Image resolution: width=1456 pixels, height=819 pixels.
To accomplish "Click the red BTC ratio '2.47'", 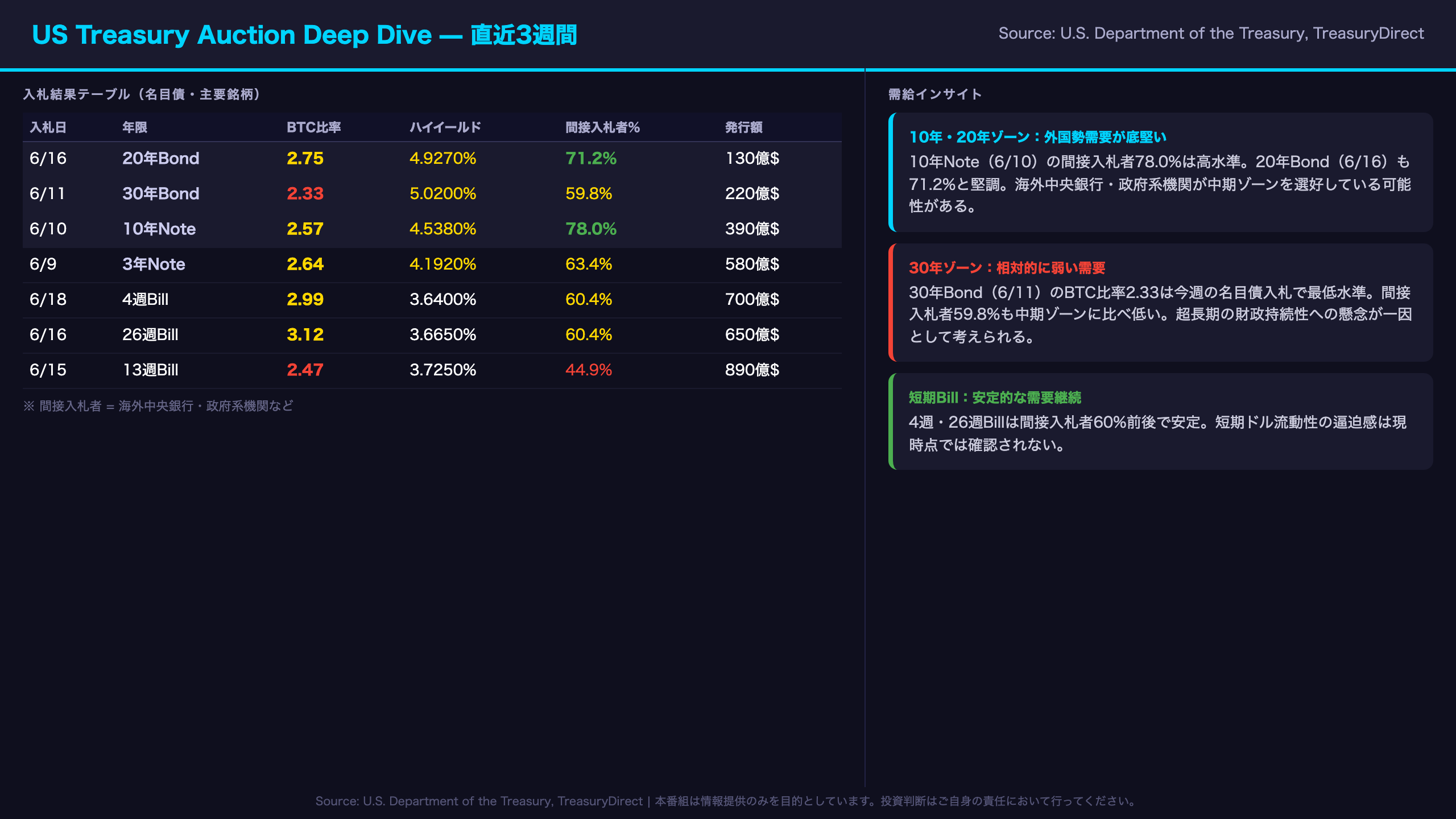I will [x=305, y=370].
